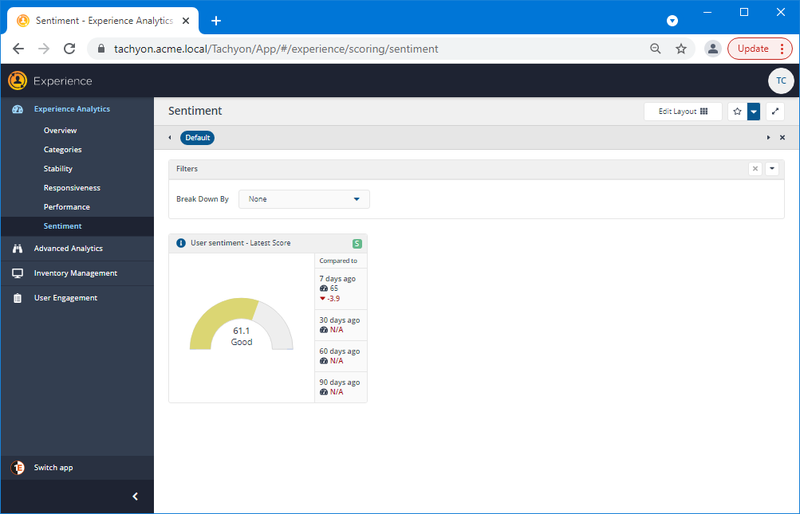Click browser back arrow

(x=18, y=48)
